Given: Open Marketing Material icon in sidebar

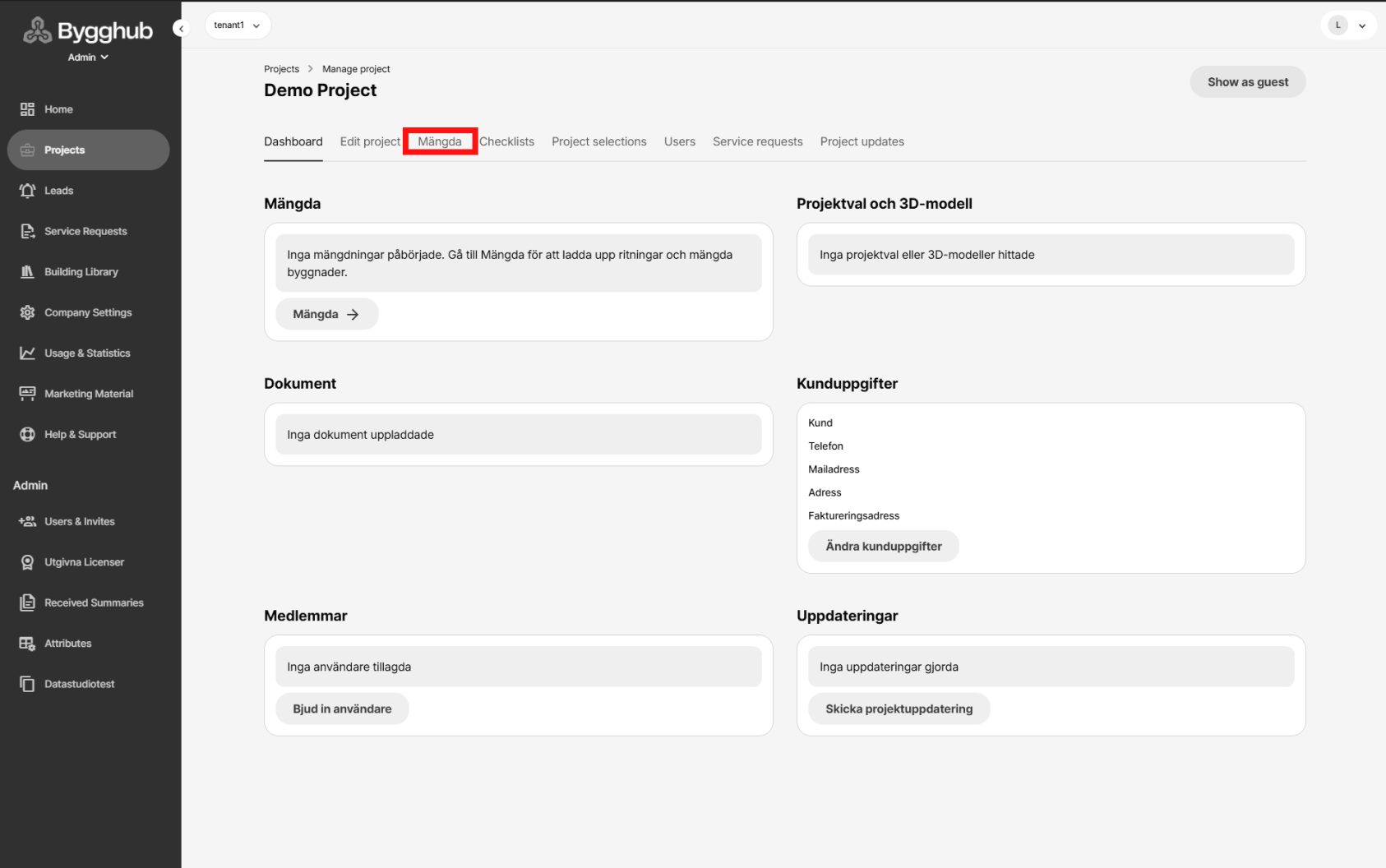Looking at the screenshot, I should pos(27,394).
